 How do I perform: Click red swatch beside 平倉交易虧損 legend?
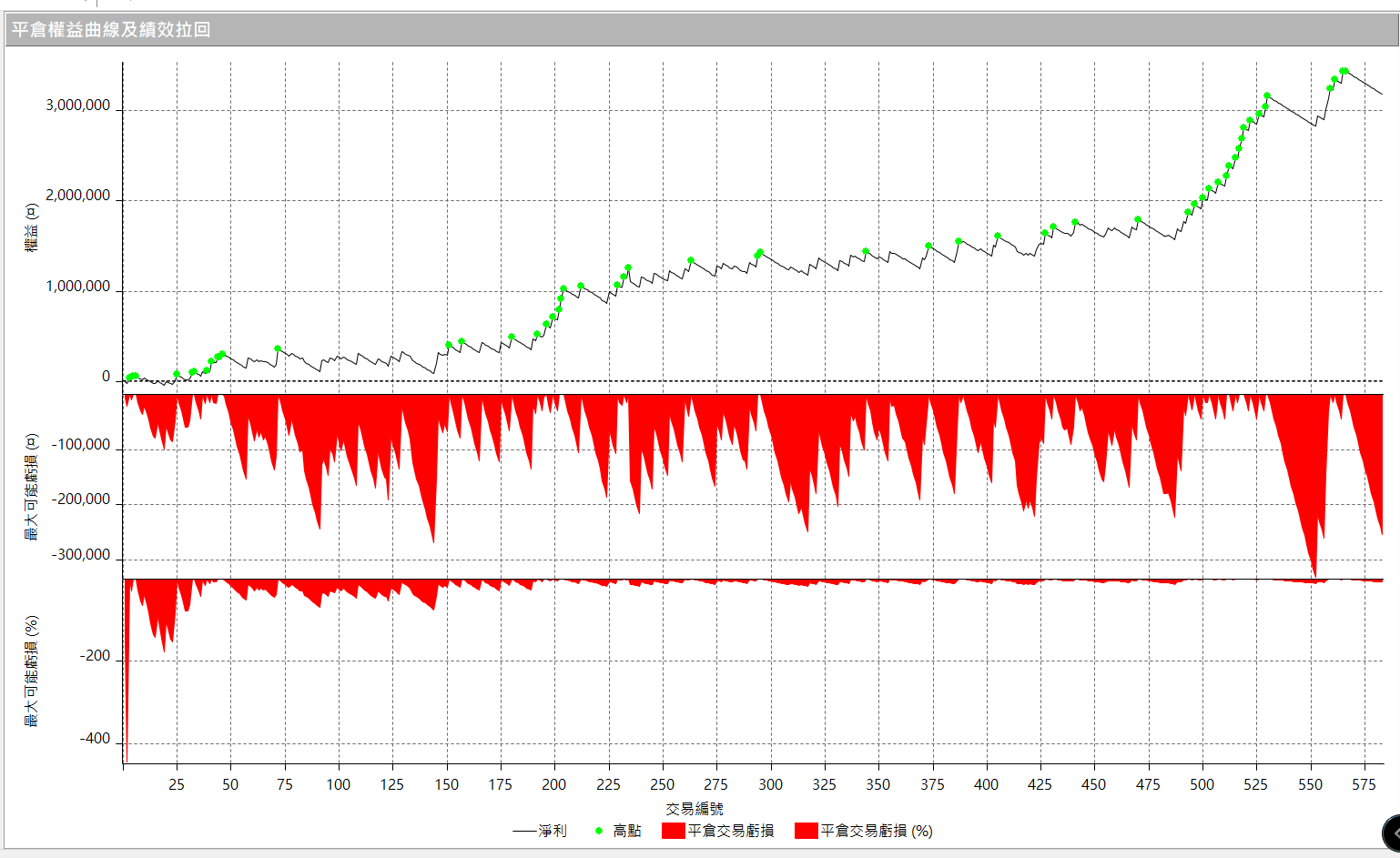[673, 831]
